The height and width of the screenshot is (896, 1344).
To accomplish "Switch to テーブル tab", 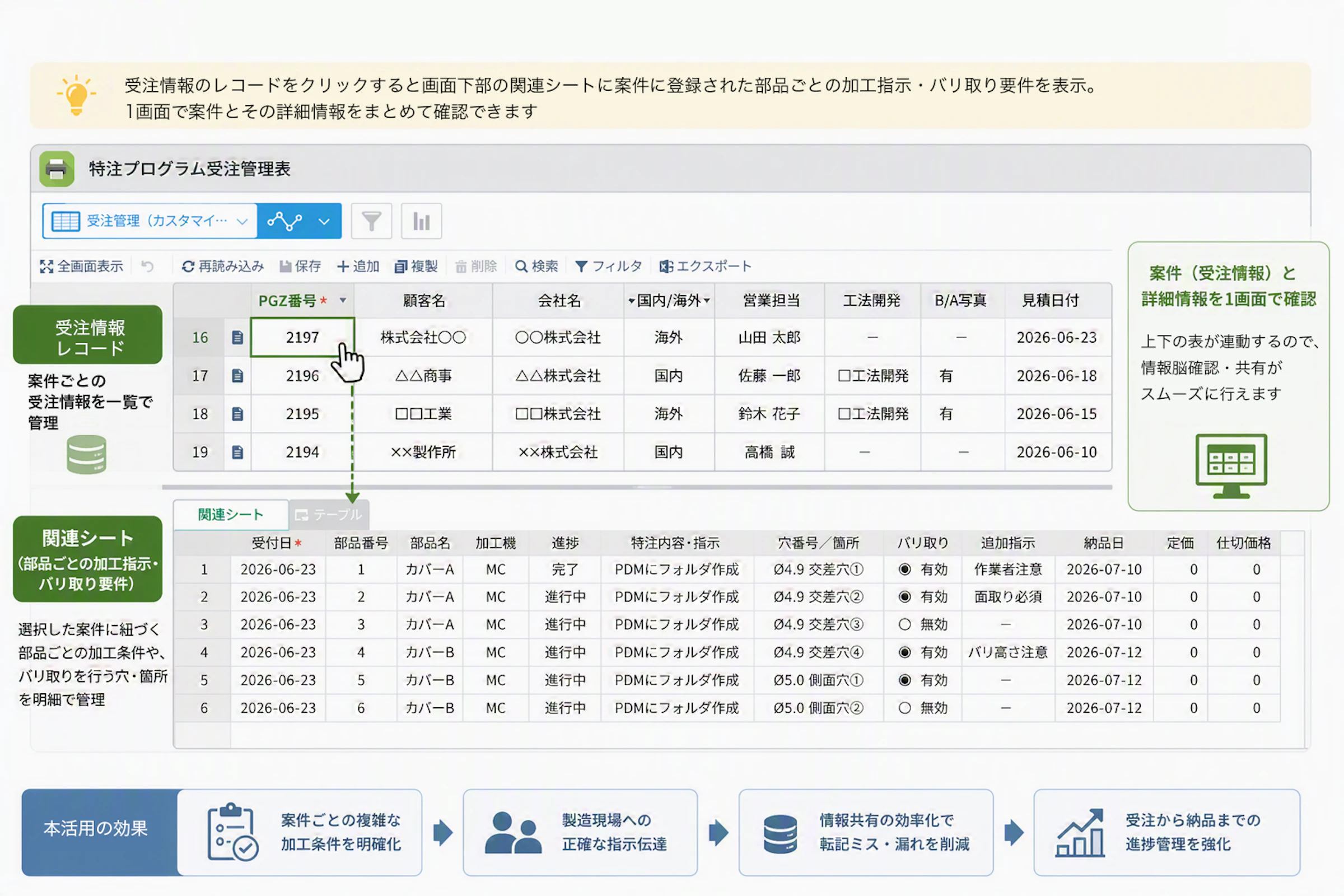I will coord(329,515).
